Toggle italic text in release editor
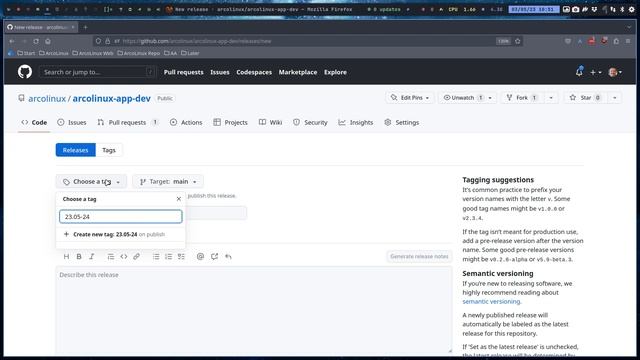The image size is (640, 360). click(91, 256)
